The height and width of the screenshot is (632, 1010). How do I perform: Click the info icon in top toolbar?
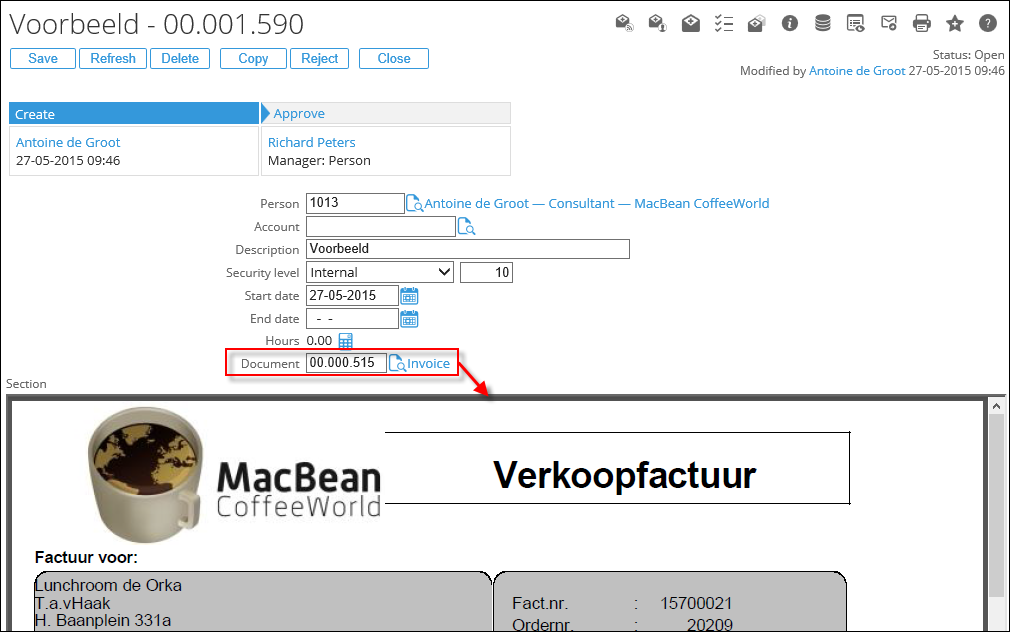coord(790,23)
